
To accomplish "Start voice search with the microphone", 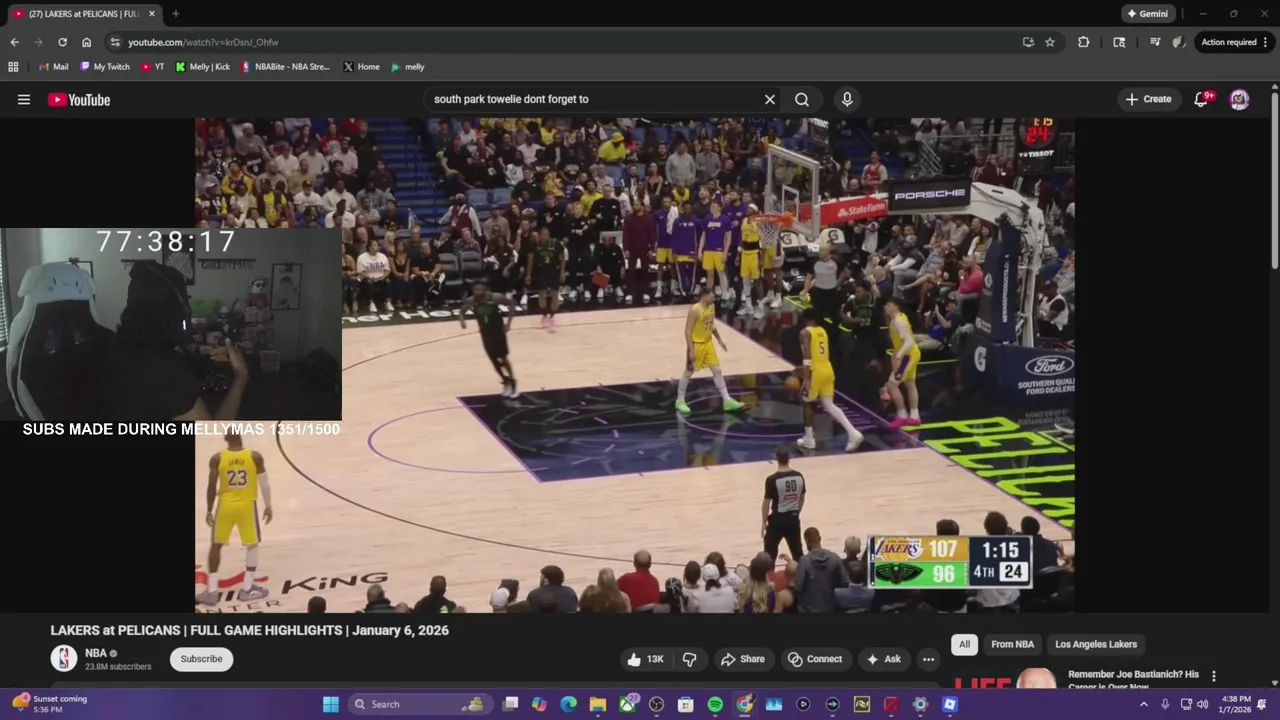I will pos(847,99).
